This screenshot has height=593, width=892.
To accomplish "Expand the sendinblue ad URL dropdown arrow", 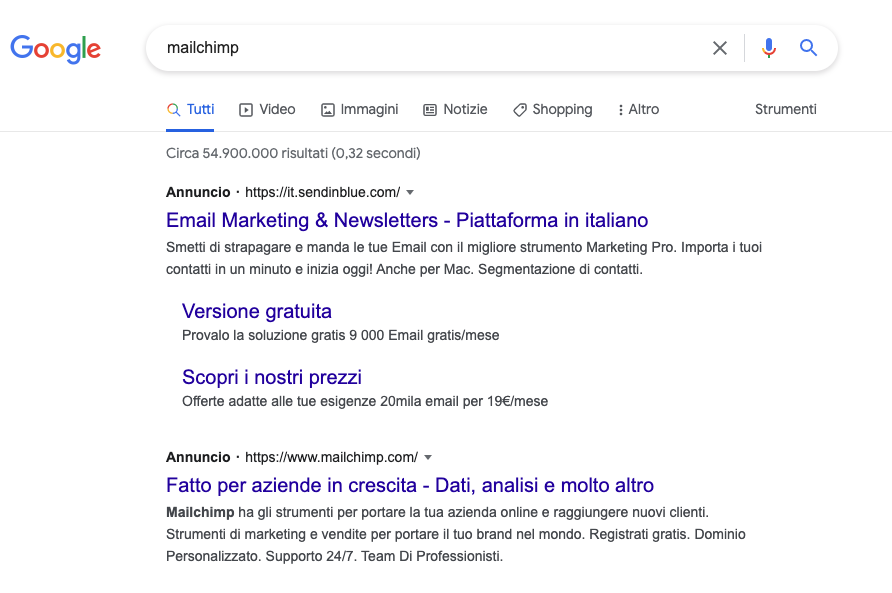I will pos(410,192).
